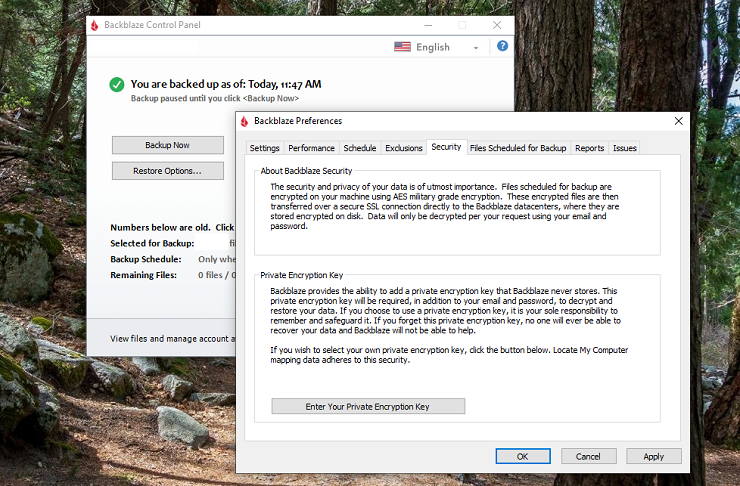Close the Backblaze Preferences dialog

679,121
